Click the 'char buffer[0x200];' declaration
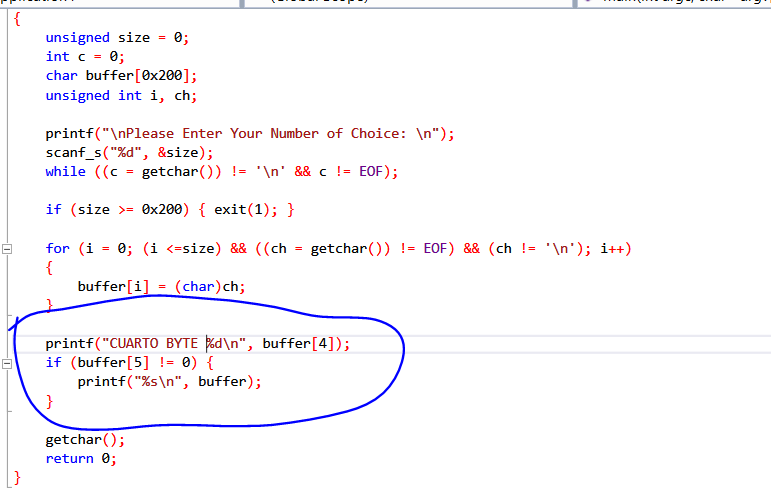The image size is (771, 490). 121,76
